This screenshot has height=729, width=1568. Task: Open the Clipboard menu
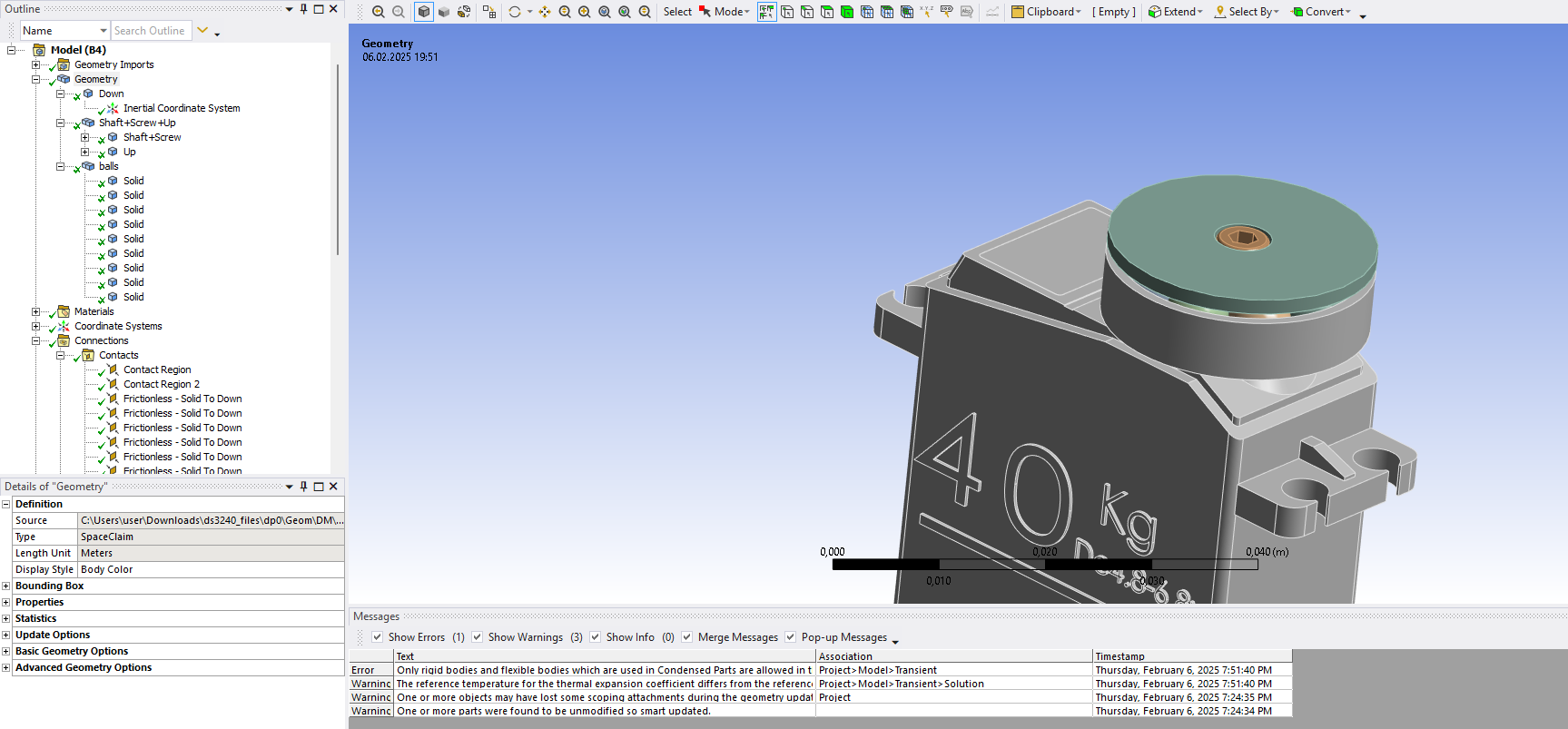(x=1047, y=12)
